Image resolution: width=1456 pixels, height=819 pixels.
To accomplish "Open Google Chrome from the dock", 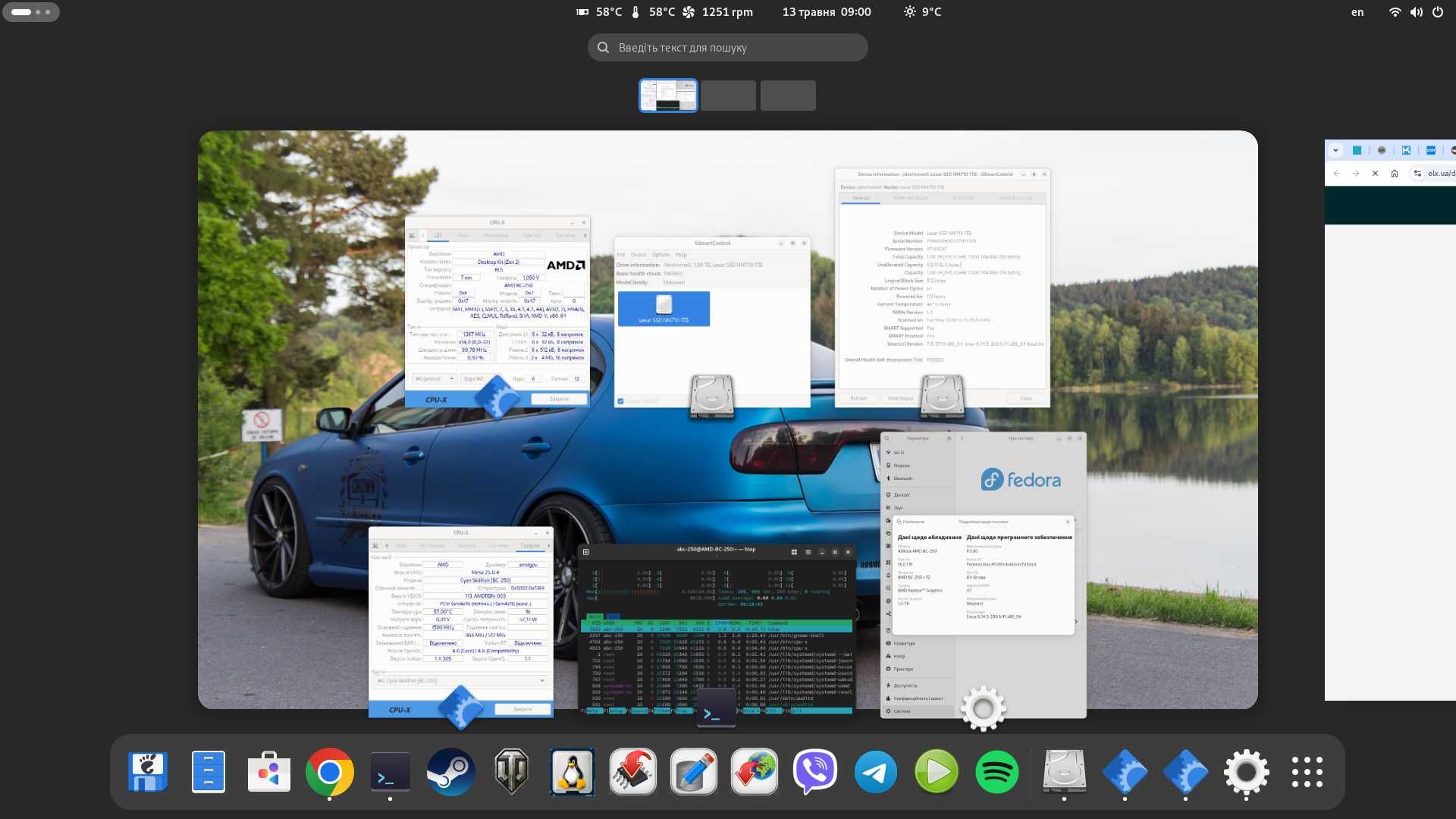I will coord(330,772).
